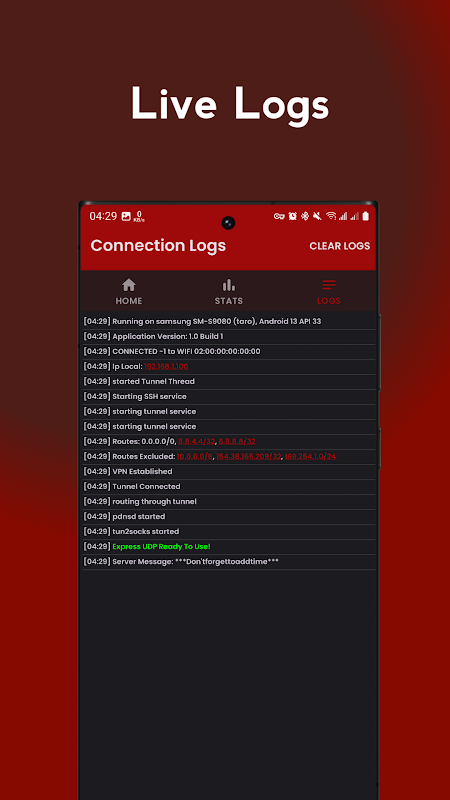Tap the VPN key status icon
This screenshot has width=450, height=800.
point(279,216)
